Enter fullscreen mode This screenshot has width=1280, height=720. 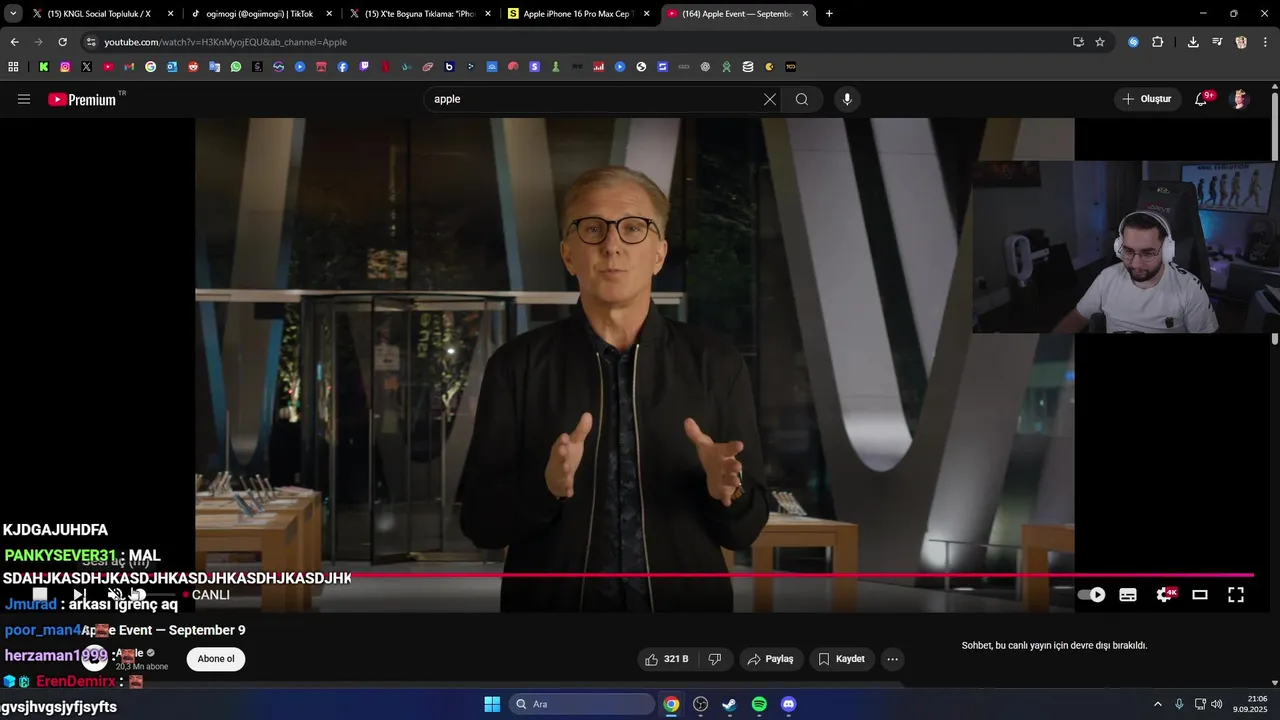coord(1236,595)
